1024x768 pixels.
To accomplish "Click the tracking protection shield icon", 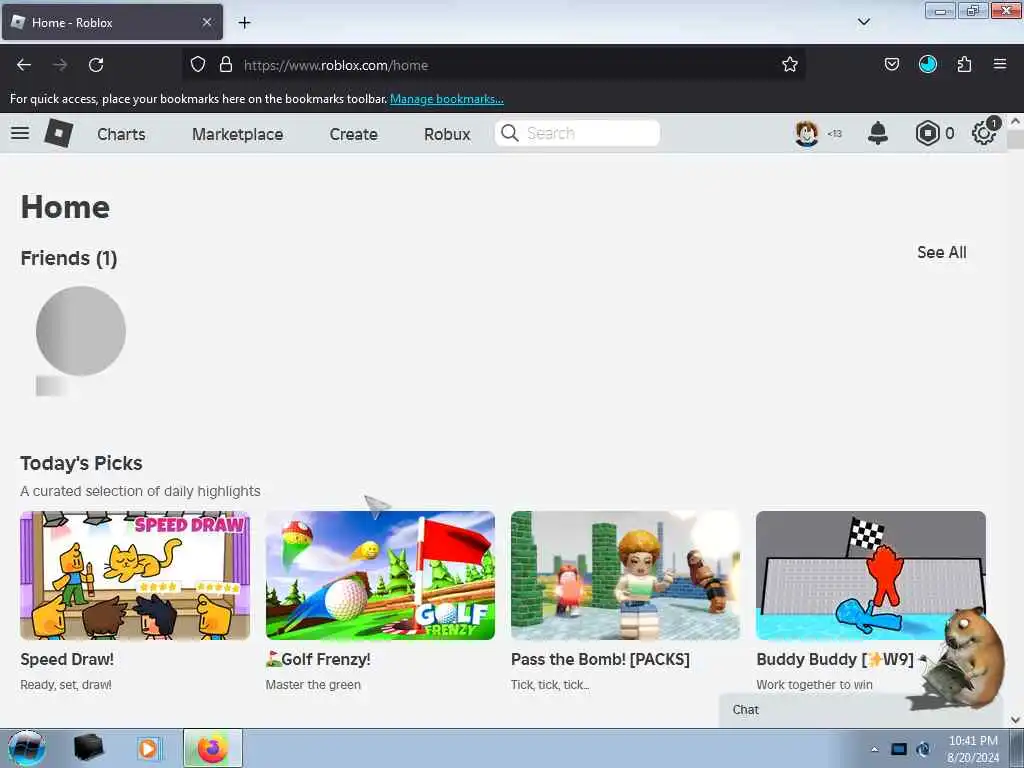I will 198,64.
